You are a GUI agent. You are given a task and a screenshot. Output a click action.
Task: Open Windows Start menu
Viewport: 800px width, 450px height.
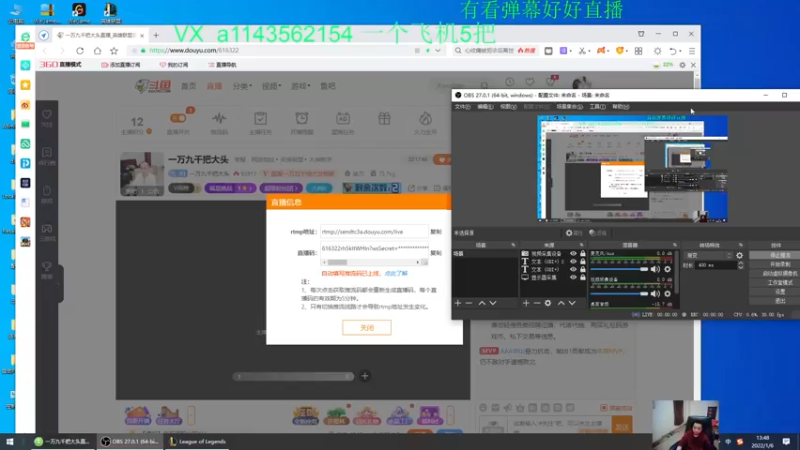pyautogui.click(x=10, y=441)
